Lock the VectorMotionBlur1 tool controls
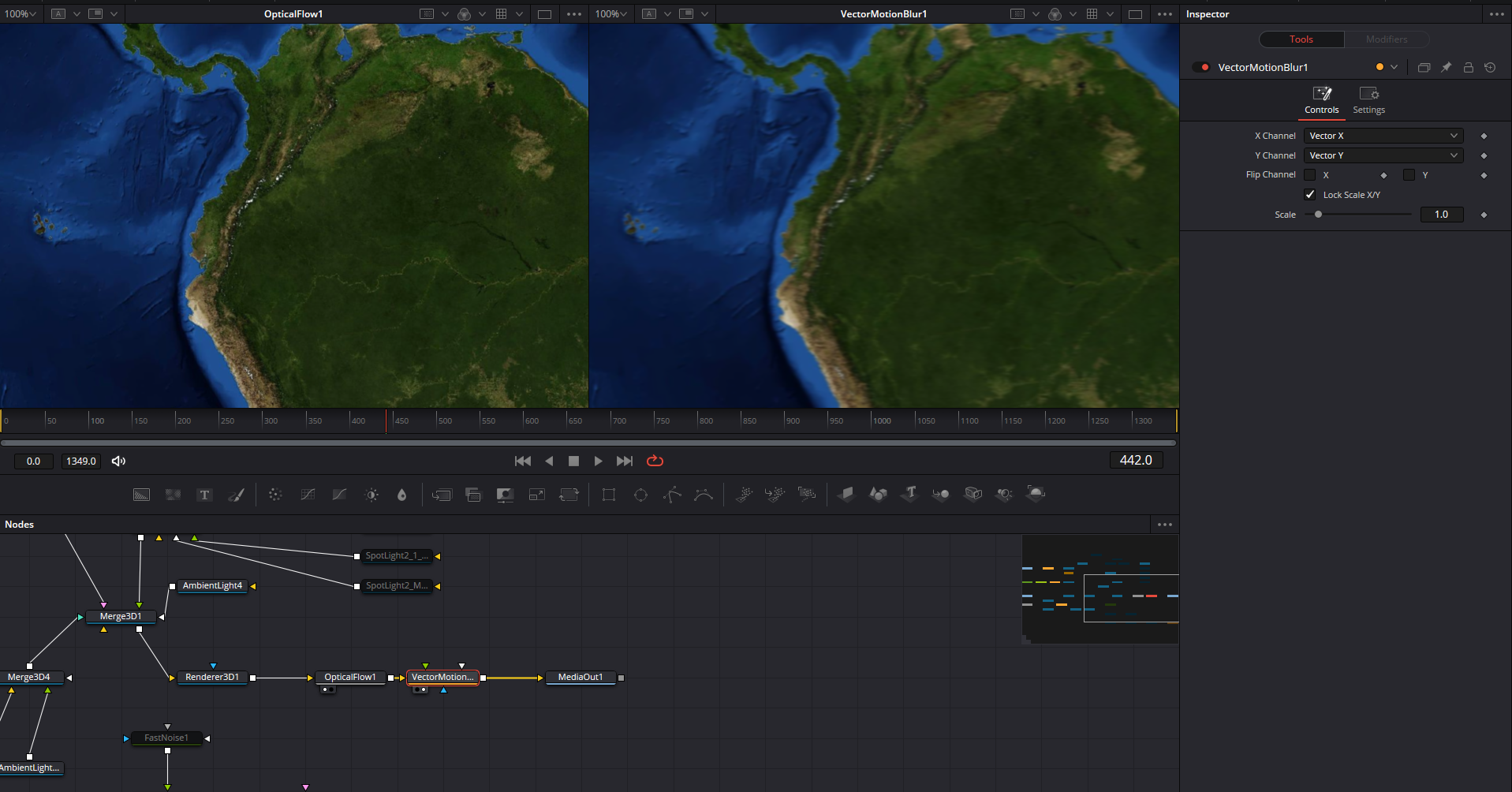 point(1468,68)
